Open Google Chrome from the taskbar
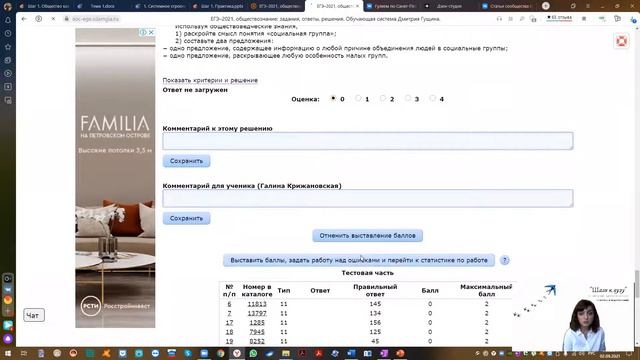This screenshot has width=640, height=360. (x=220, y=353)
